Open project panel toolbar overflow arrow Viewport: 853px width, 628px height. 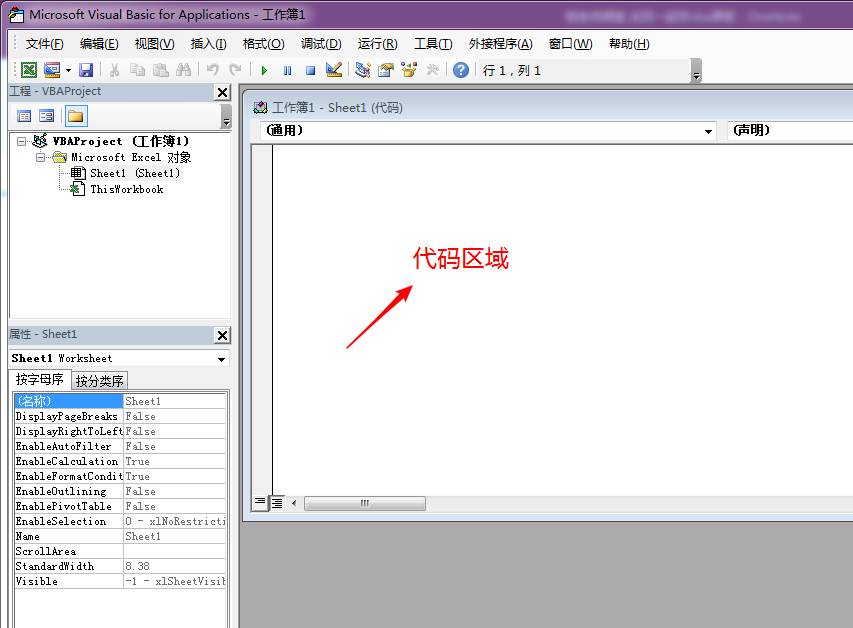(x=226, y=116)
